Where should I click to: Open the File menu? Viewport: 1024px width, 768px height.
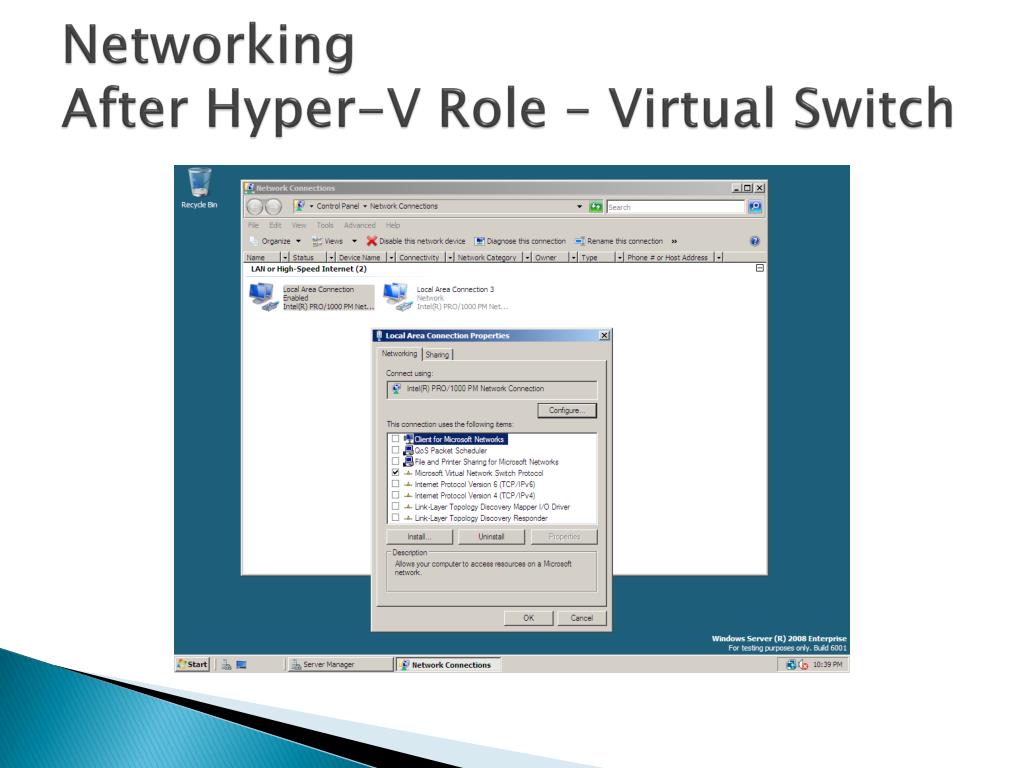[x=253, y=225]
